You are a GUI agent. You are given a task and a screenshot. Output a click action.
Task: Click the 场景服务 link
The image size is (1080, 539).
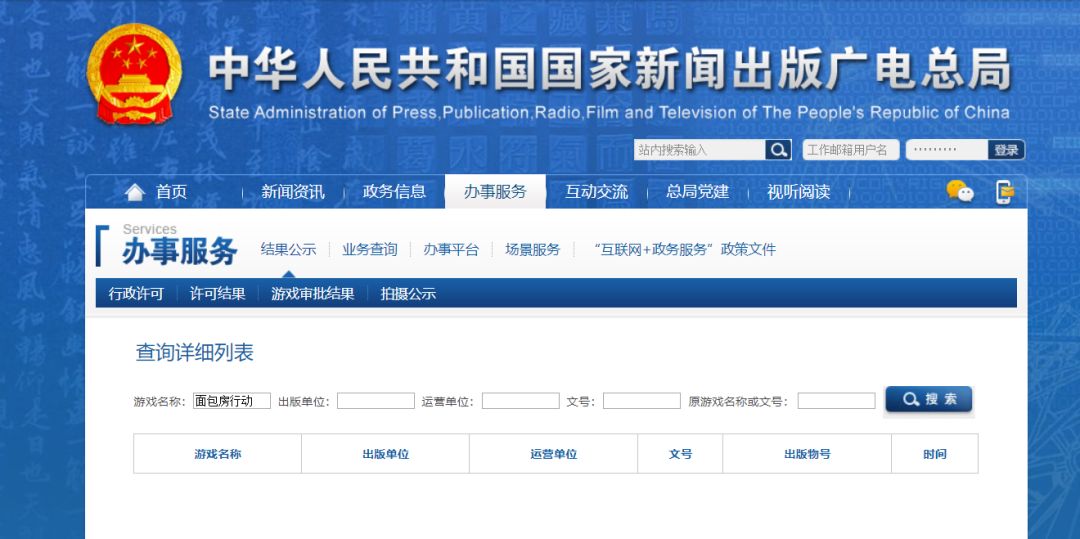pyautogui.click(x=532, y=250)
